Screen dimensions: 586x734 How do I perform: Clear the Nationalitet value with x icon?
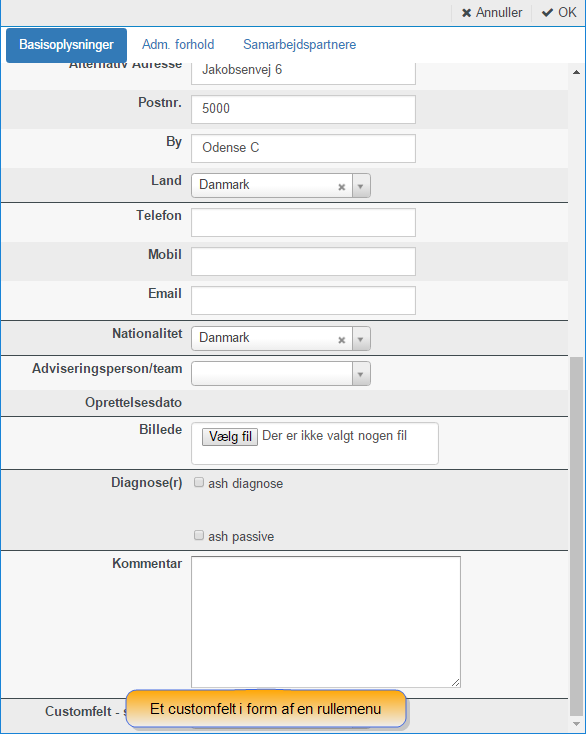342,340
